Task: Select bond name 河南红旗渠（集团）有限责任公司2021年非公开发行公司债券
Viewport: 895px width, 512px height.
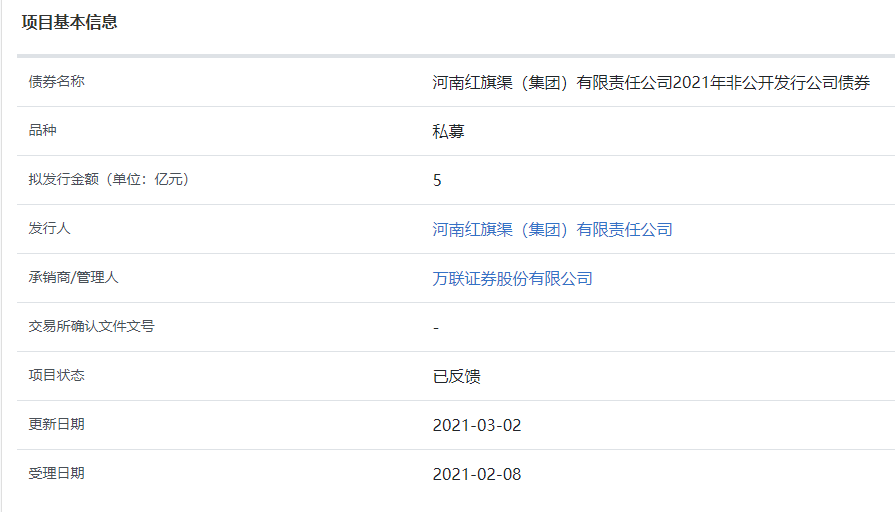Action: coord(651,83)
